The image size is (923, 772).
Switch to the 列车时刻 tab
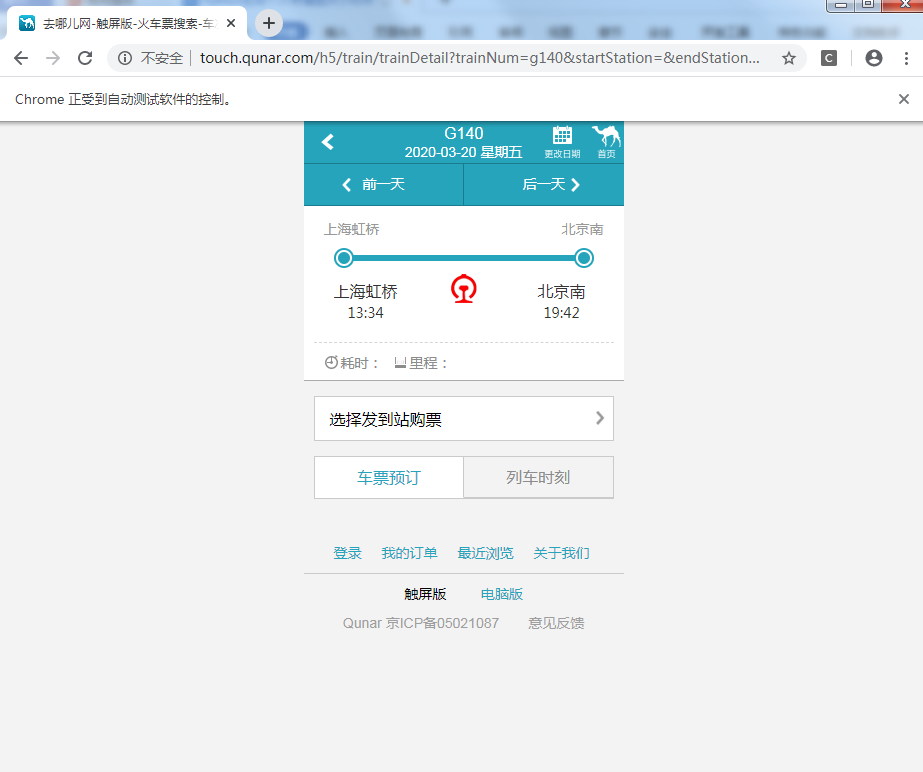539,478
